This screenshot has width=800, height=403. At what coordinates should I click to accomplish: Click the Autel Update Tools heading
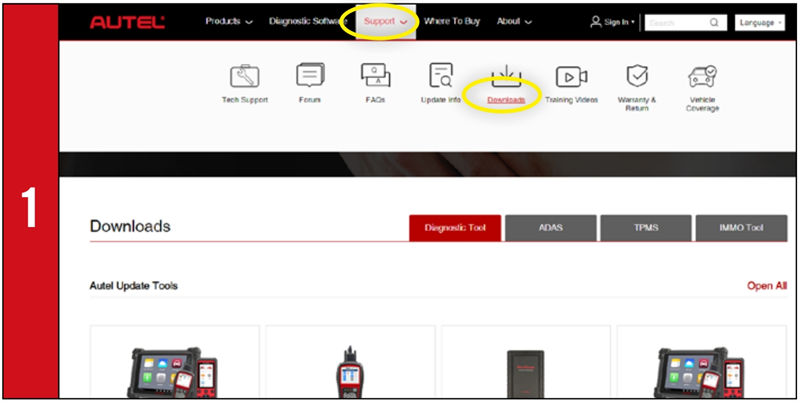[x=134, y=286]
